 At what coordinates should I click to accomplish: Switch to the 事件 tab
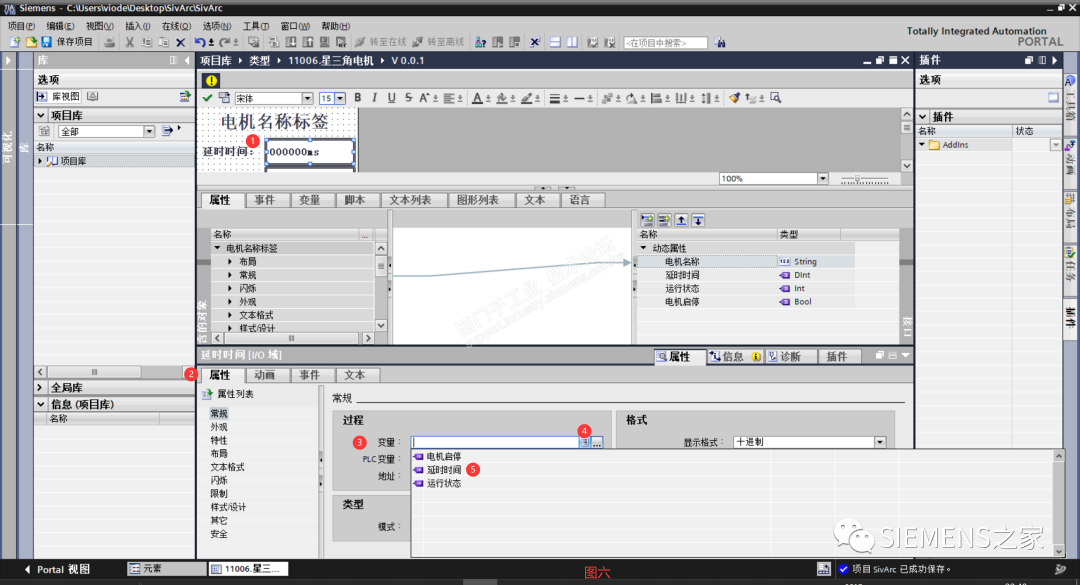click(x=266, y=200)
